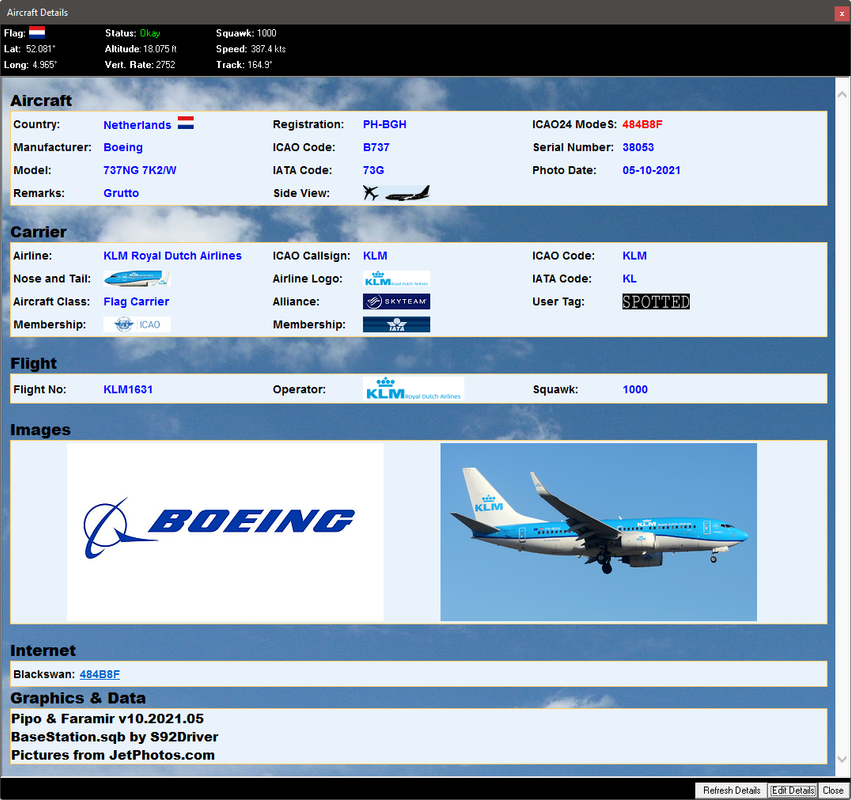Screen dimensions: 851x800
Task: Click the carrier ICAO Code KLM value
Action: pos(634,256)
